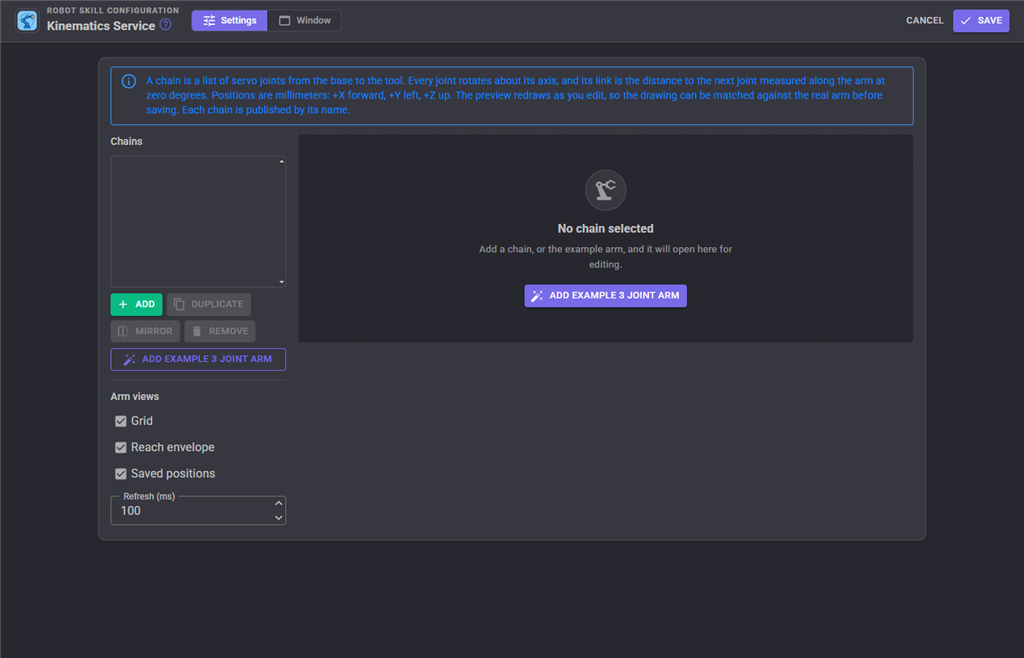This screenshot has width=1024, height=658.
Task: Click the 'Arm views' section label
Action: coord(135,396)
